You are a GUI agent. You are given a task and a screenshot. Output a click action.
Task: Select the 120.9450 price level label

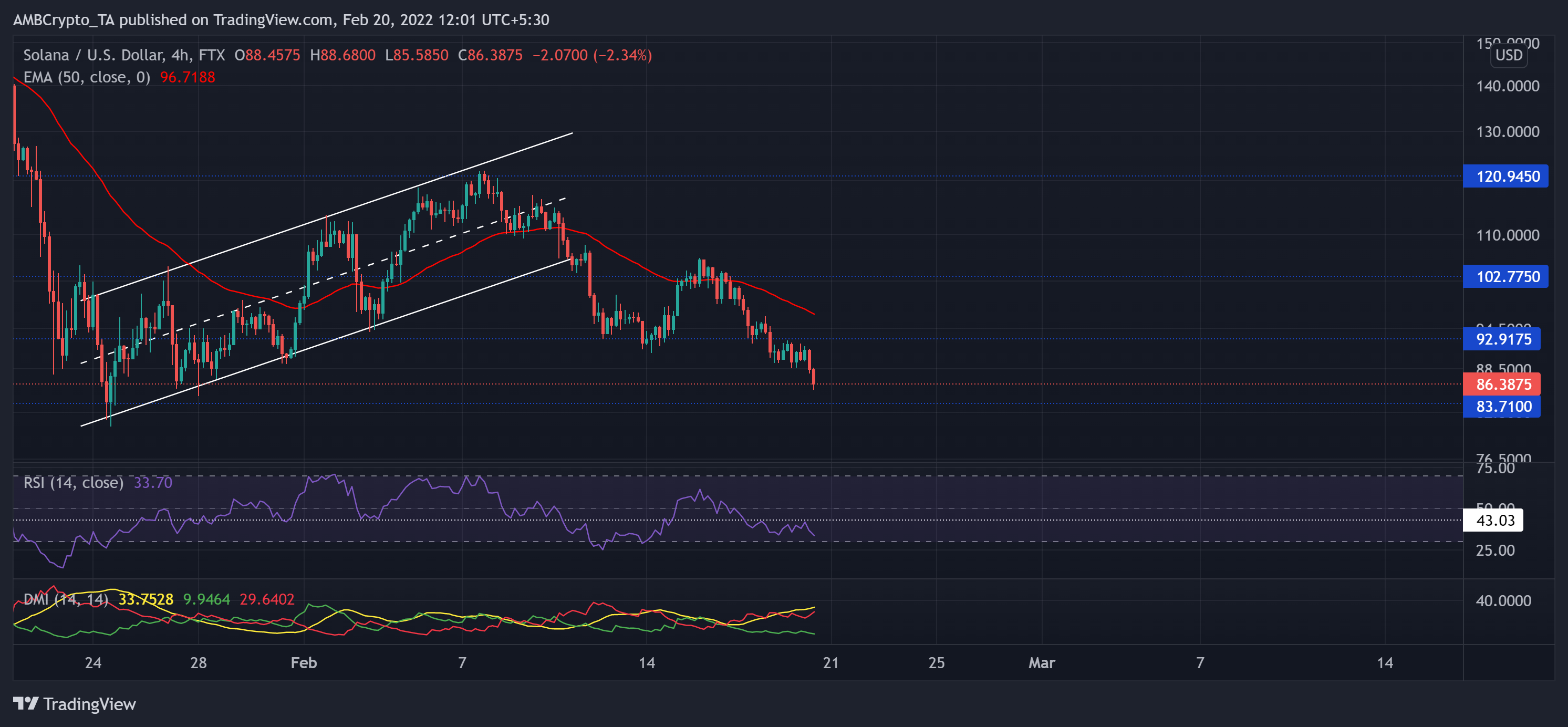click(1505, 176)
